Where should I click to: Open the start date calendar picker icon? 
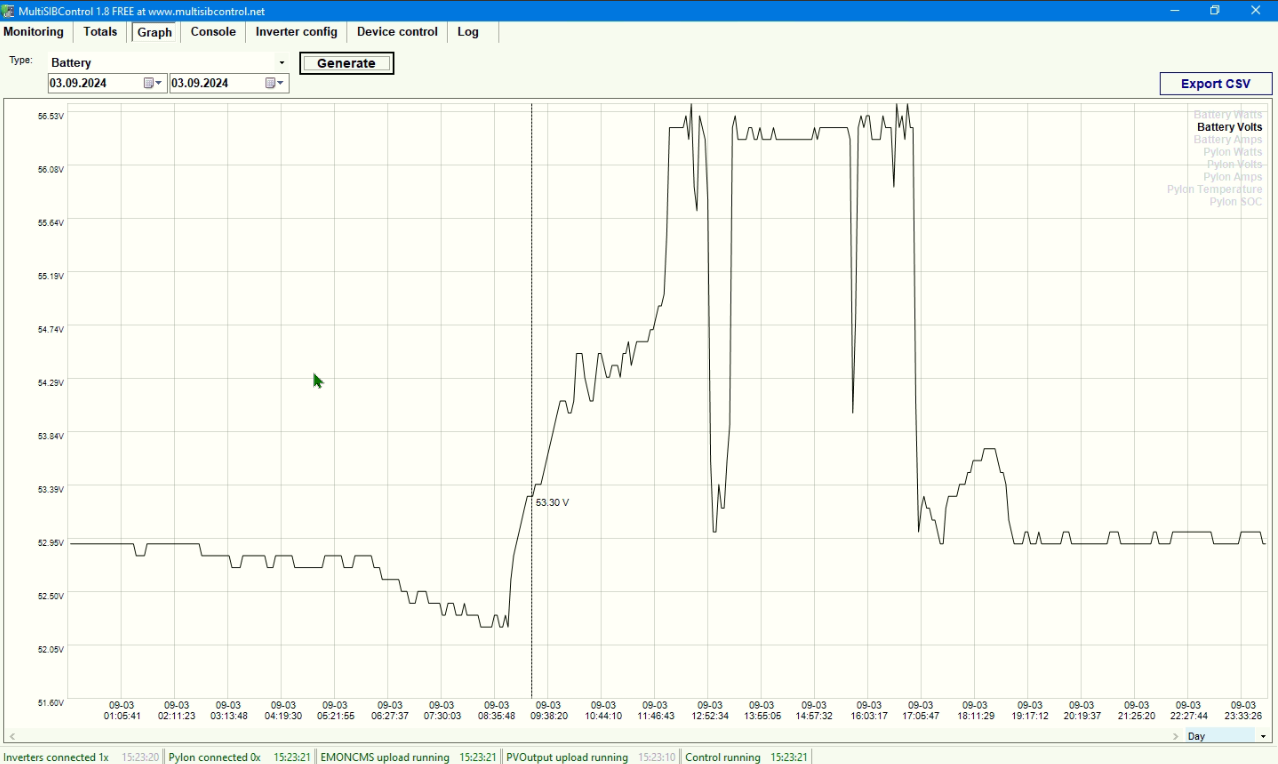(x=152, y=83)
